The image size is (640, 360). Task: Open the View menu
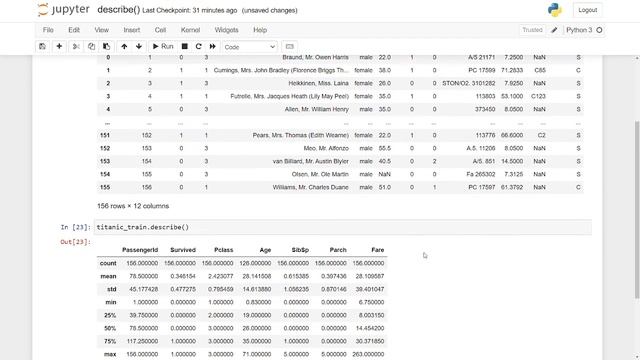102,30
